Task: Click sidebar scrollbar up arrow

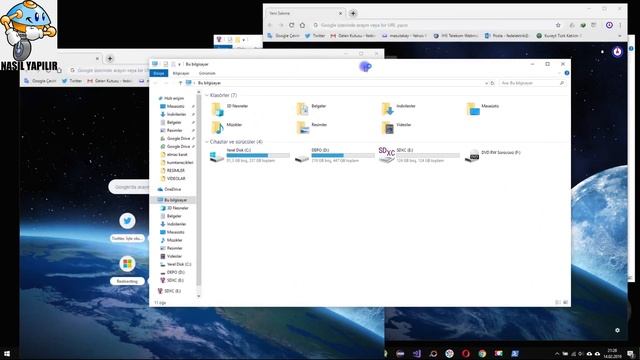Action: point(199,93)
